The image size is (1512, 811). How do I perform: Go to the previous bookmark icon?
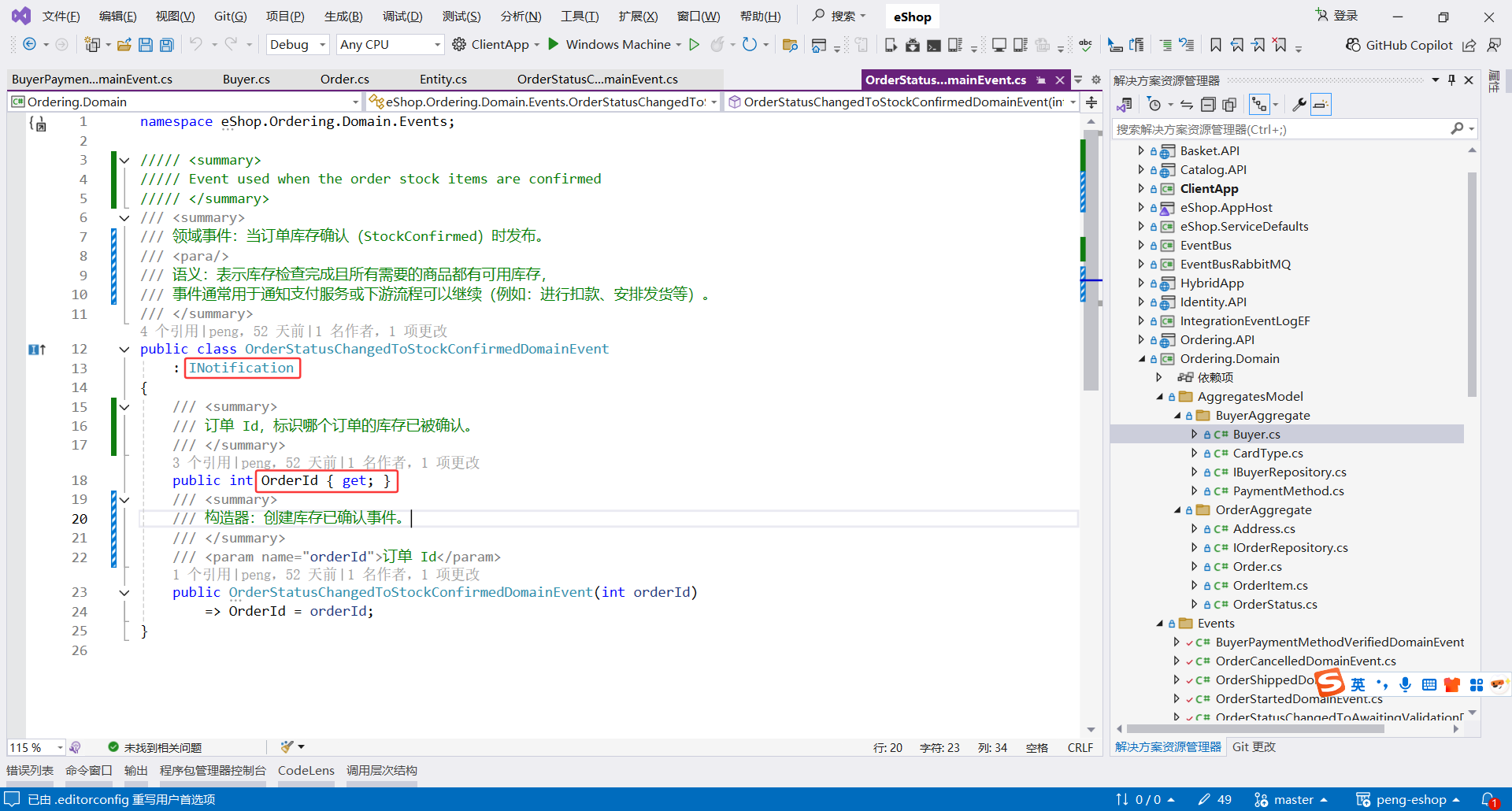(x=1237, y=45)
